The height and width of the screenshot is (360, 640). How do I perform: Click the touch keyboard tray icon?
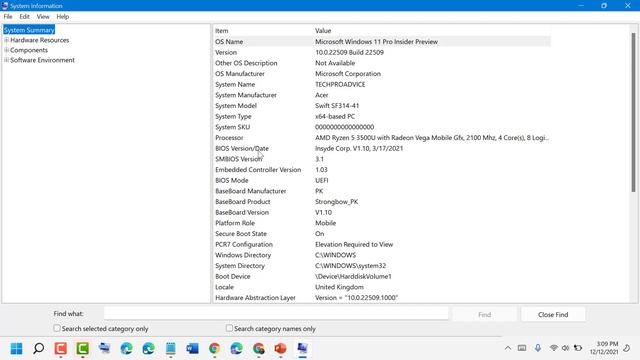tap(522, 348)
